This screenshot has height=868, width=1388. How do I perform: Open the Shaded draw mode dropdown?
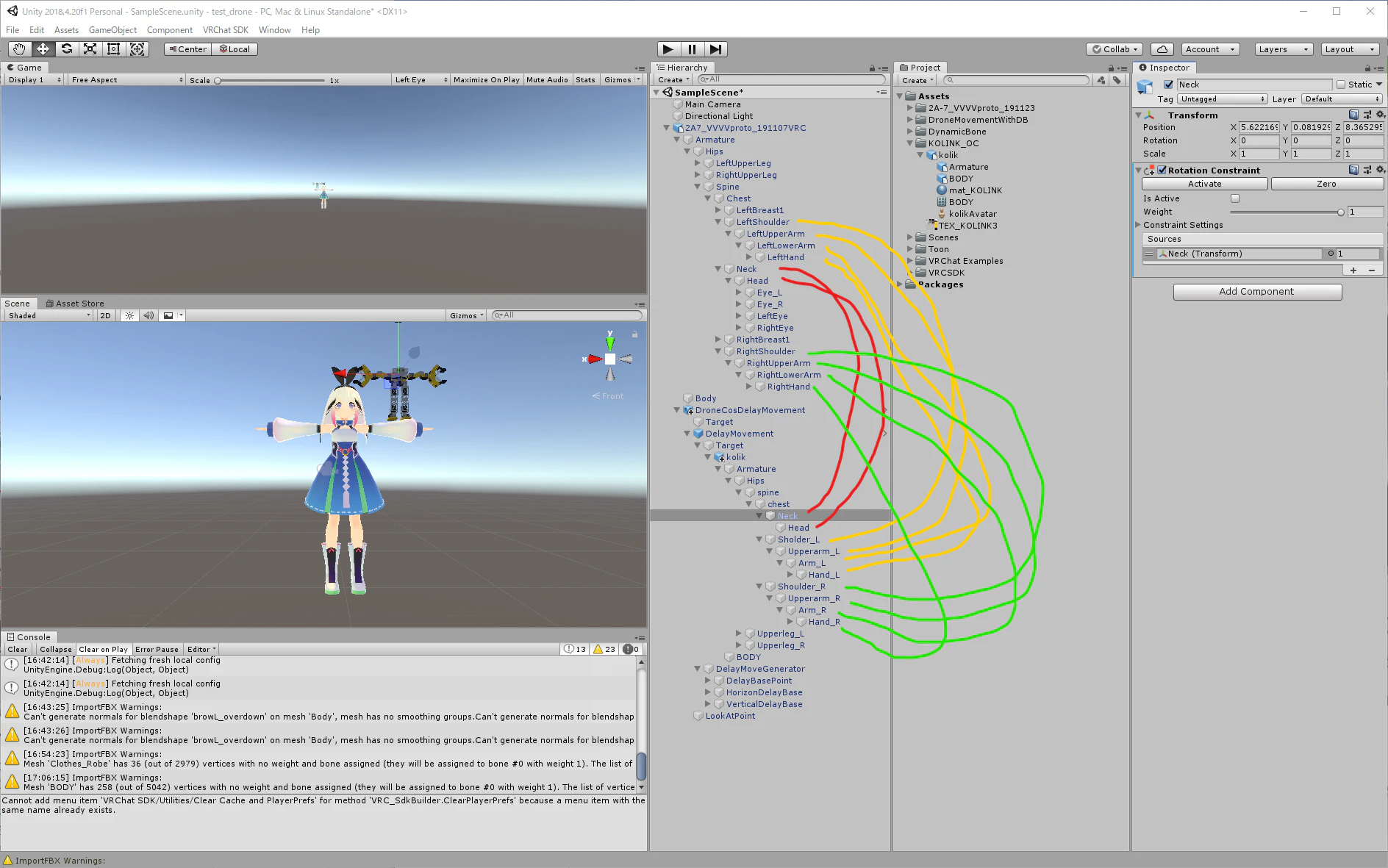tap(49, 315)
